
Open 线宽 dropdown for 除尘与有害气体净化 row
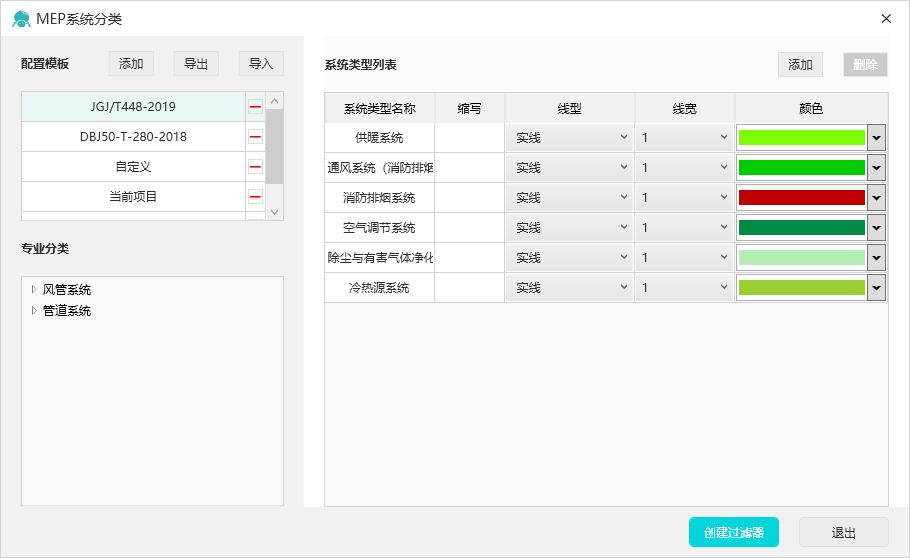[685, 257]
